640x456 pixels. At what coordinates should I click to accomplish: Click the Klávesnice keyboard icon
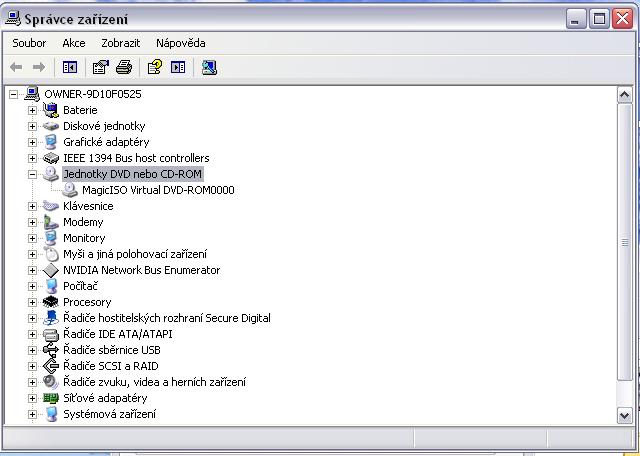(x=51, y=206)
